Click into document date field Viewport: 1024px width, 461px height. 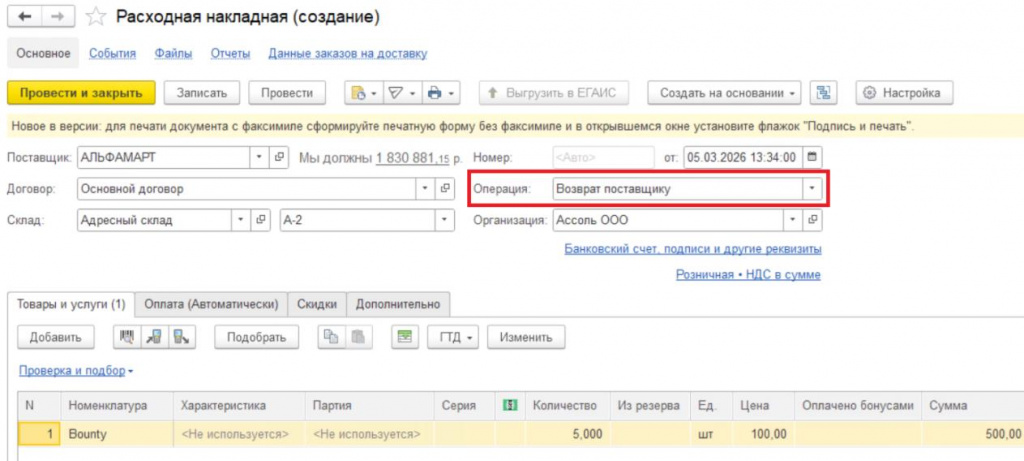click(743, 157)
